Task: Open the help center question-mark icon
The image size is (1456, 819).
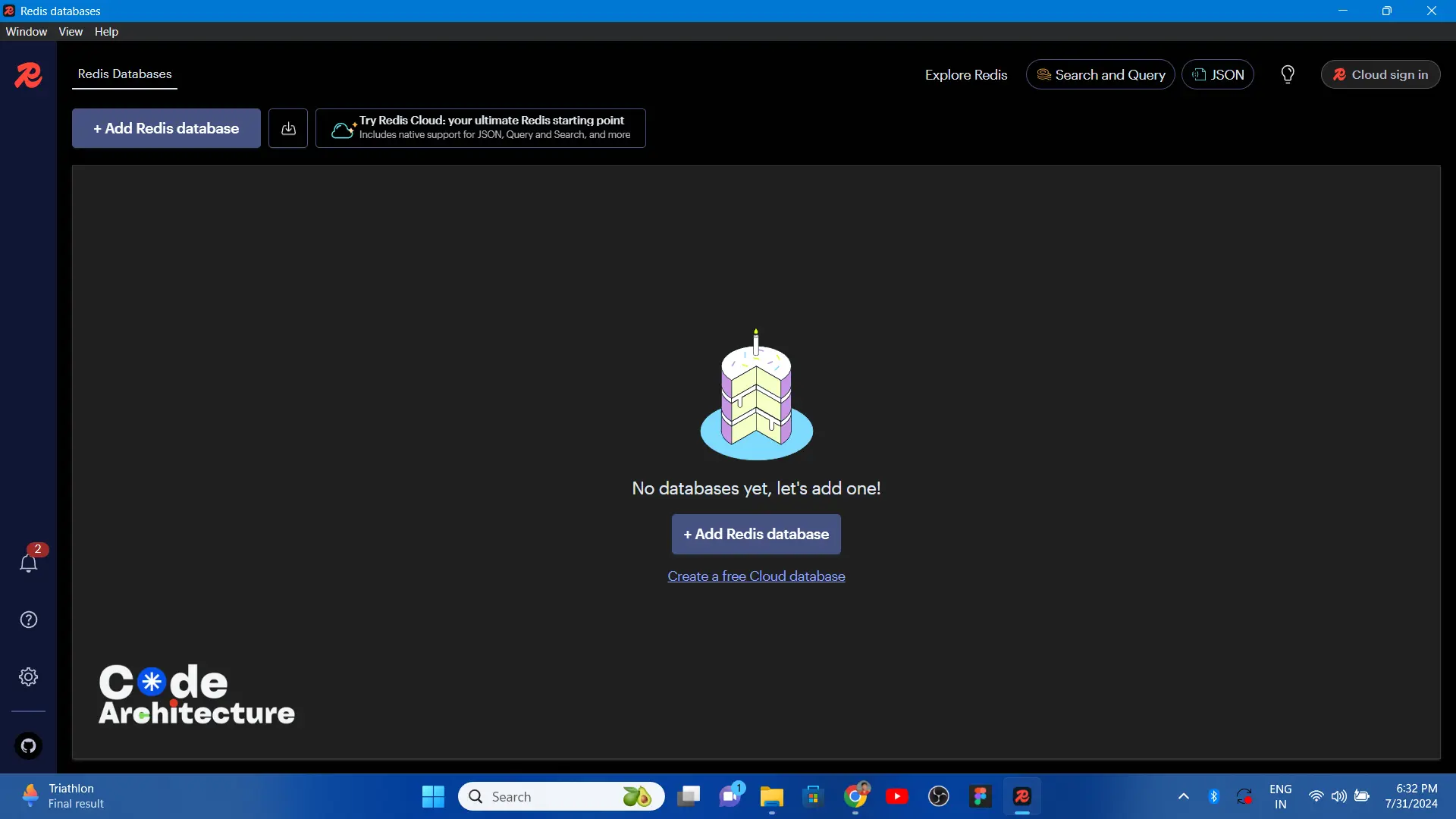Action: tap(28, 620)
